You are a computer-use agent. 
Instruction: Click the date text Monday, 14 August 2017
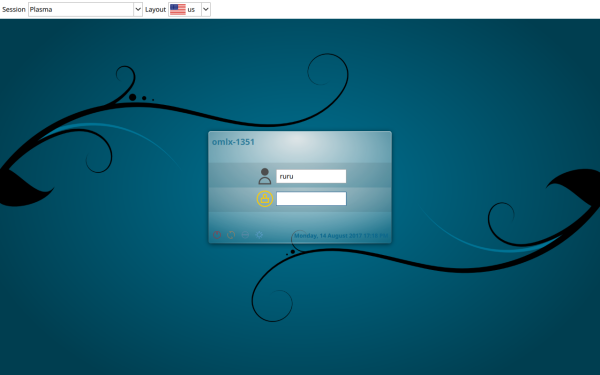pyautogui.click(x=328, y=236)
